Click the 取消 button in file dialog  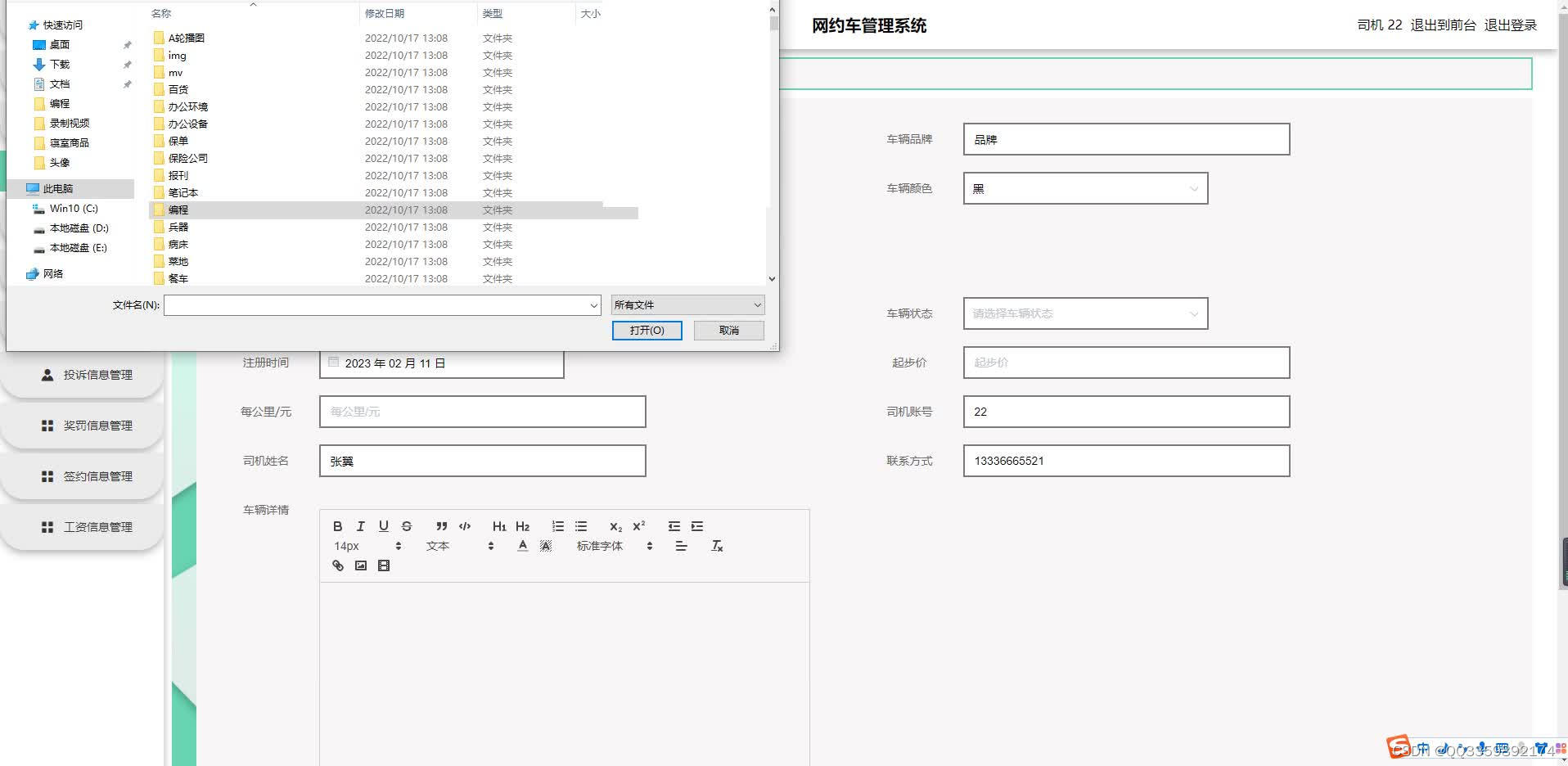coord(729,330)
